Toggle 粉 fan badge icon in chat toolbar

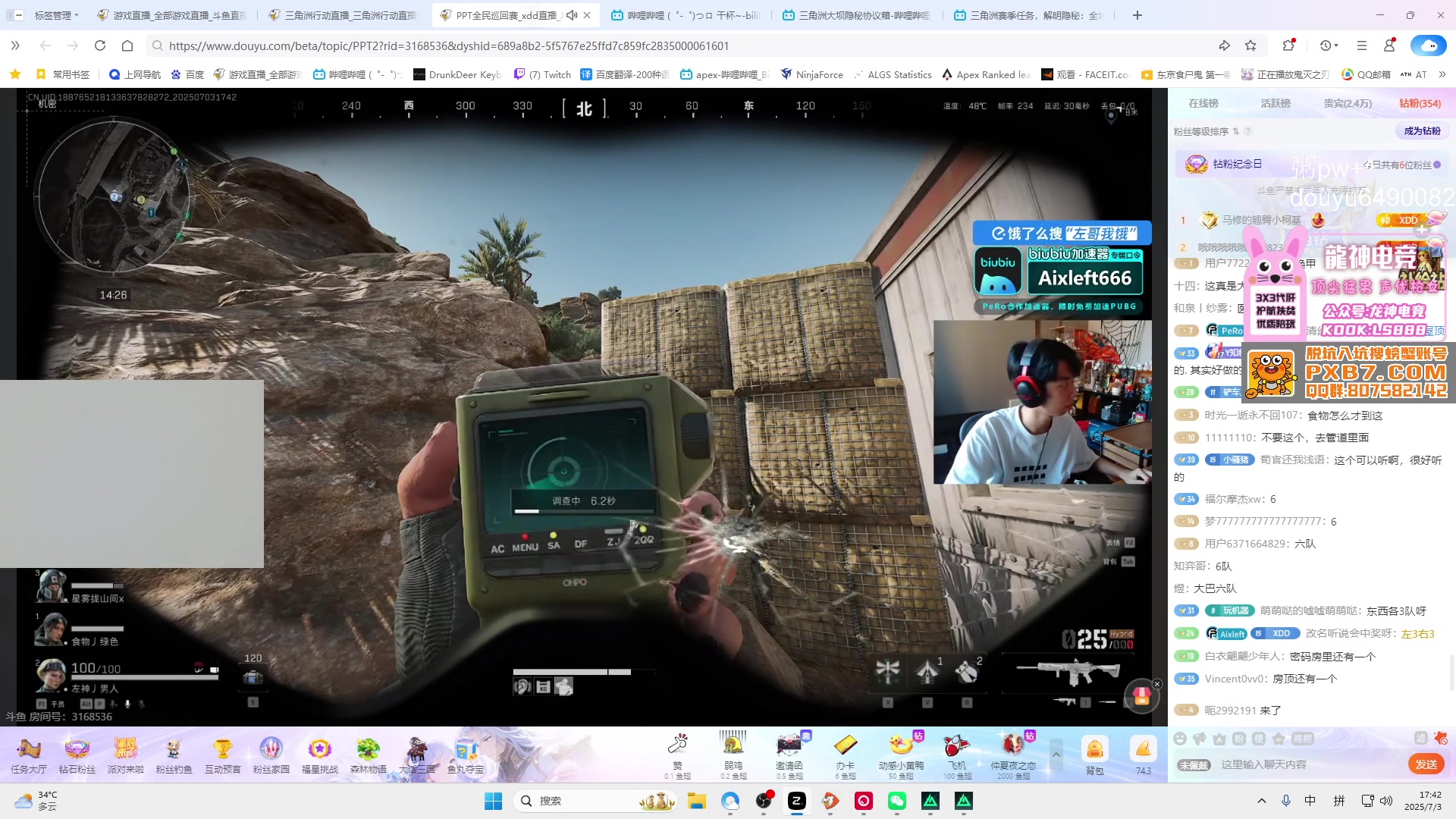tap(1239, 739)
